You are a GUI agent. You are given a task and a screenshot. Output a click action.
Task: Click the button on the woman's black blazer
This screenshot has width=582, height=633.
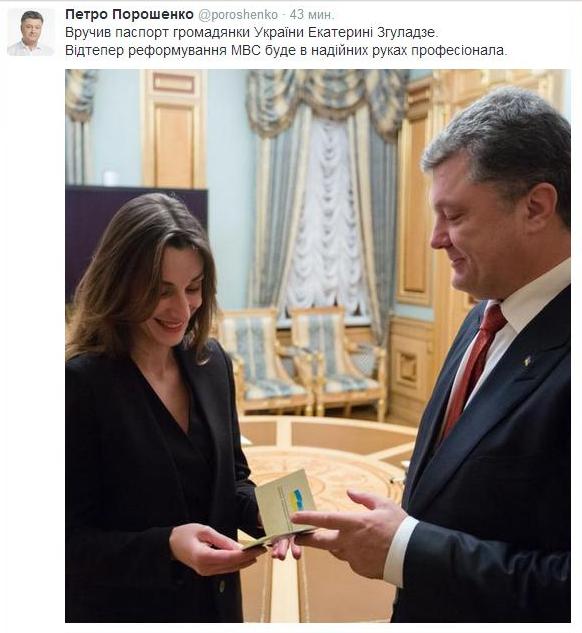point(222,585)
